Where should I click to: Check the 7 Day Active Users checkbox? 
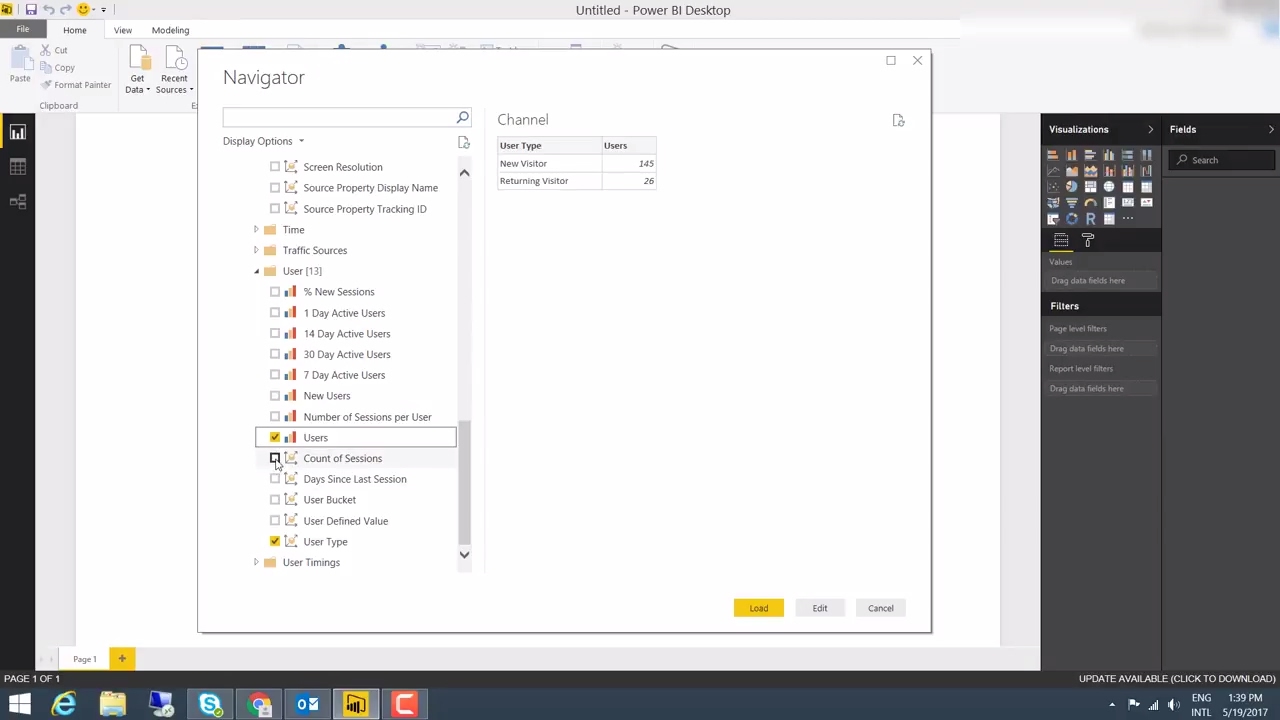(275, 375)
